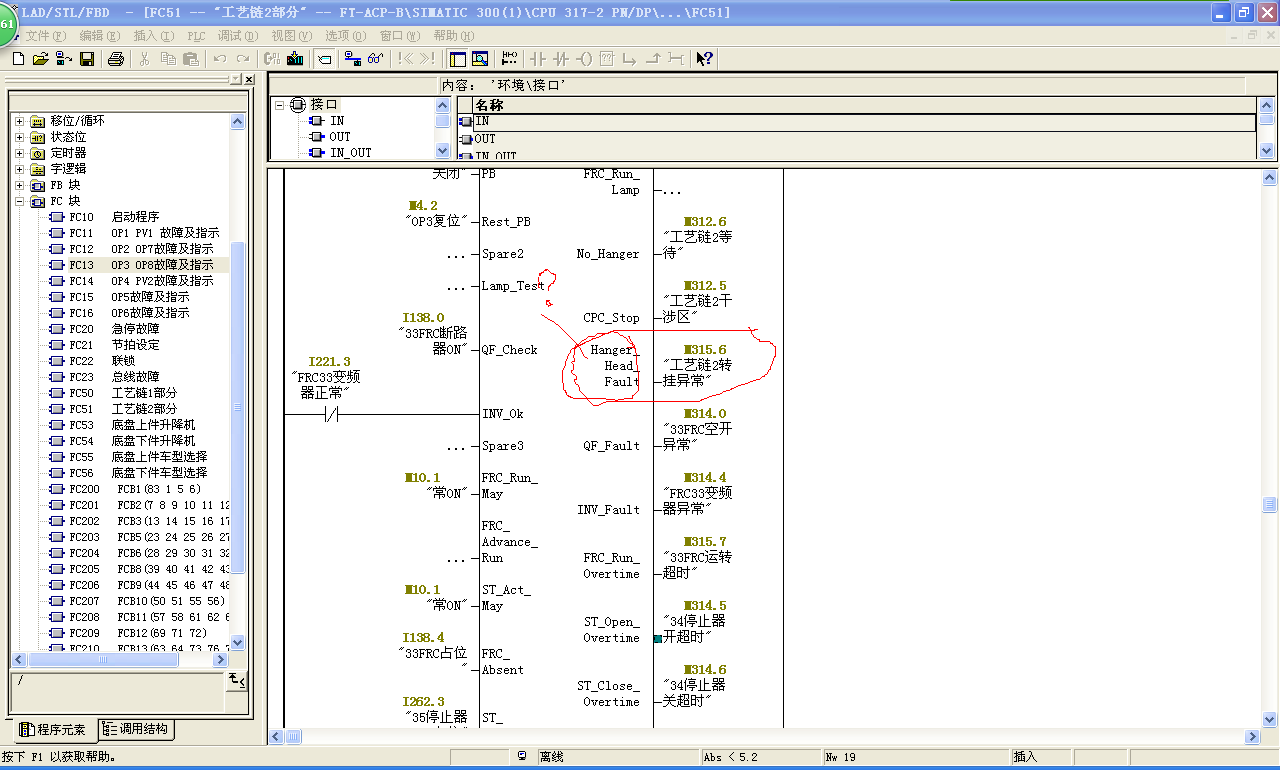Close the program elements overview pane
The height and width of the screenshot is (770, 1280).
pos(249,79)
